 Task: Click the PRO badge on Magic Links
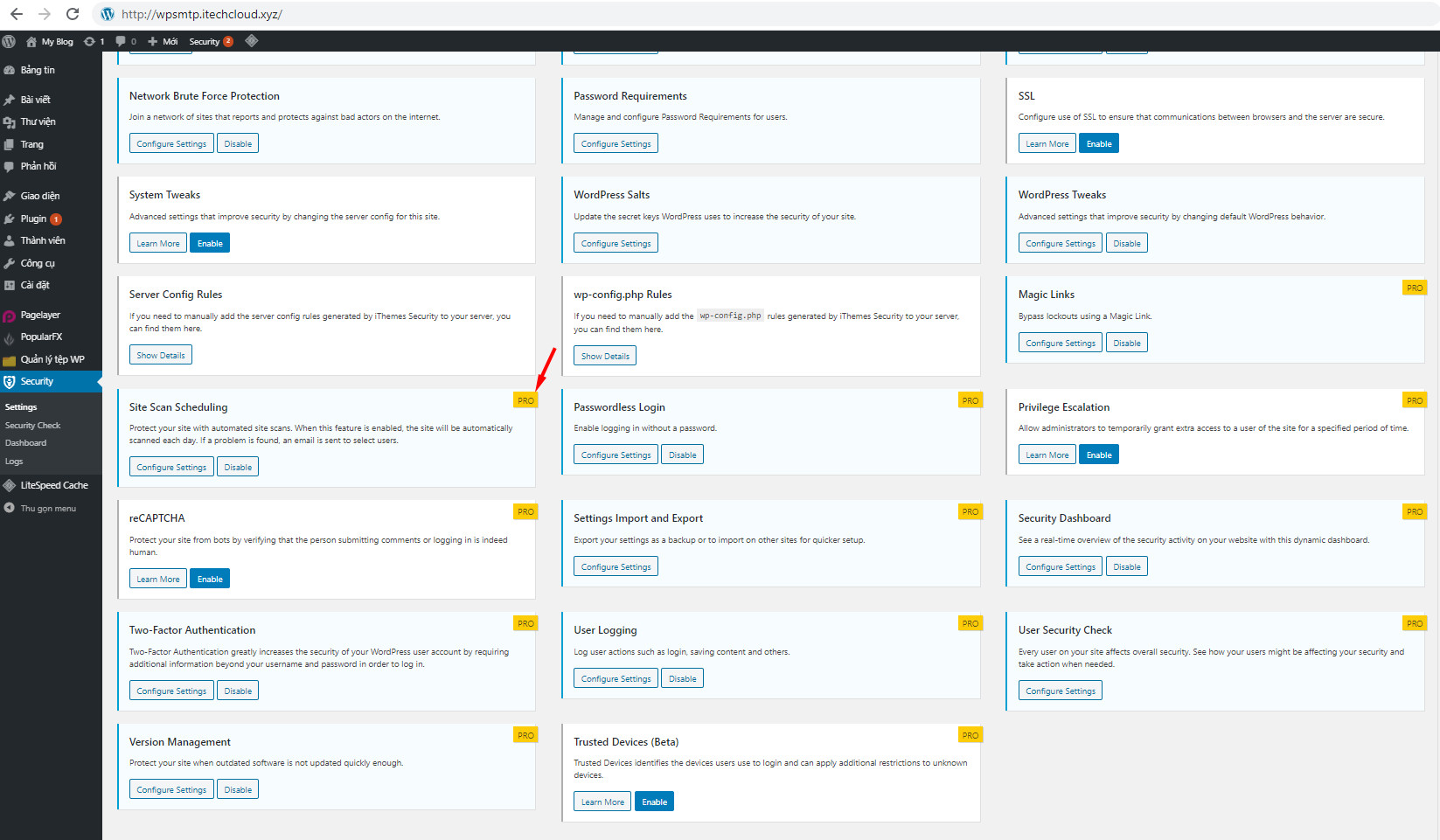click(1415, 288)
